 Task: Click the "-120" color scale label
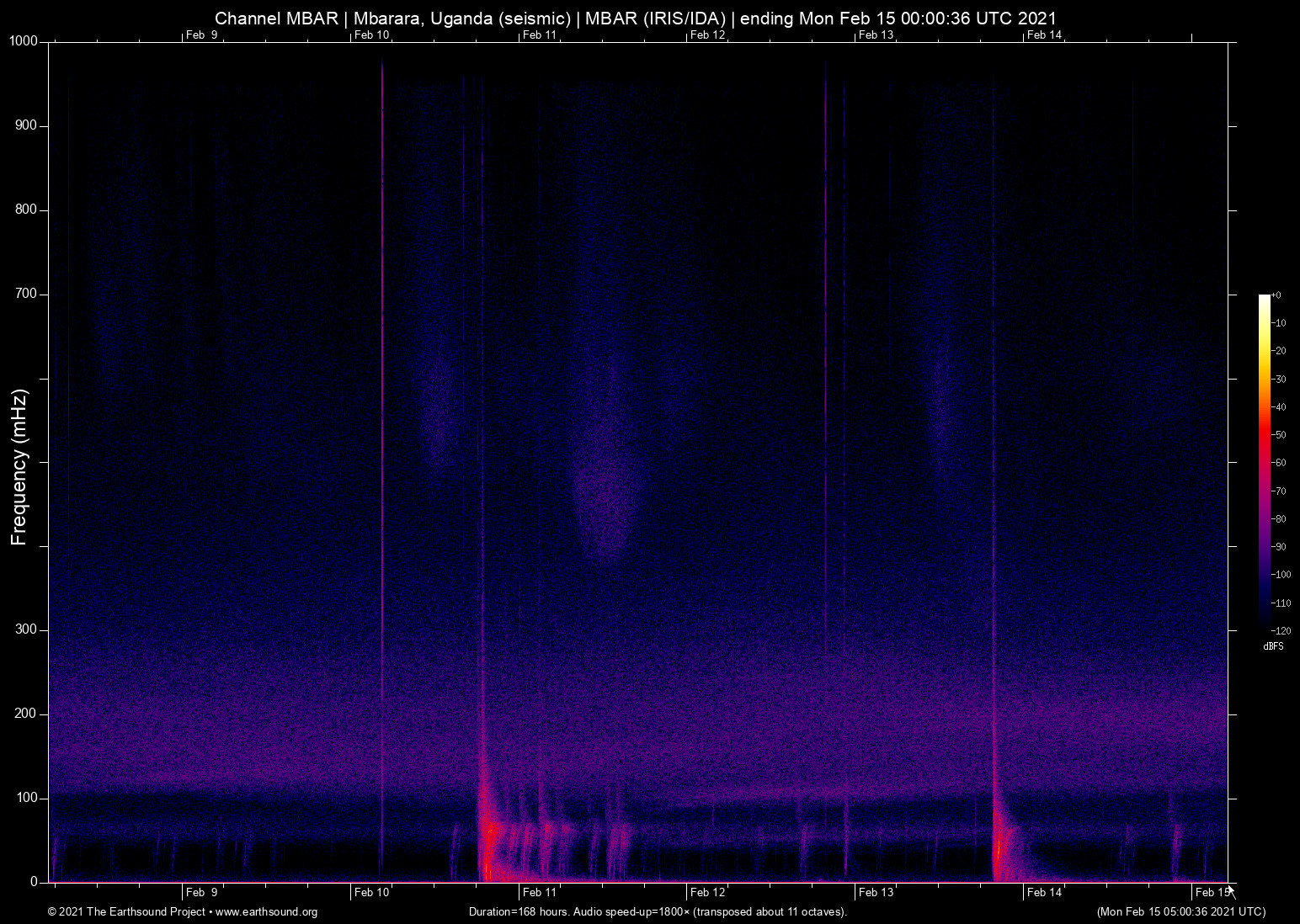point(1281,630)
